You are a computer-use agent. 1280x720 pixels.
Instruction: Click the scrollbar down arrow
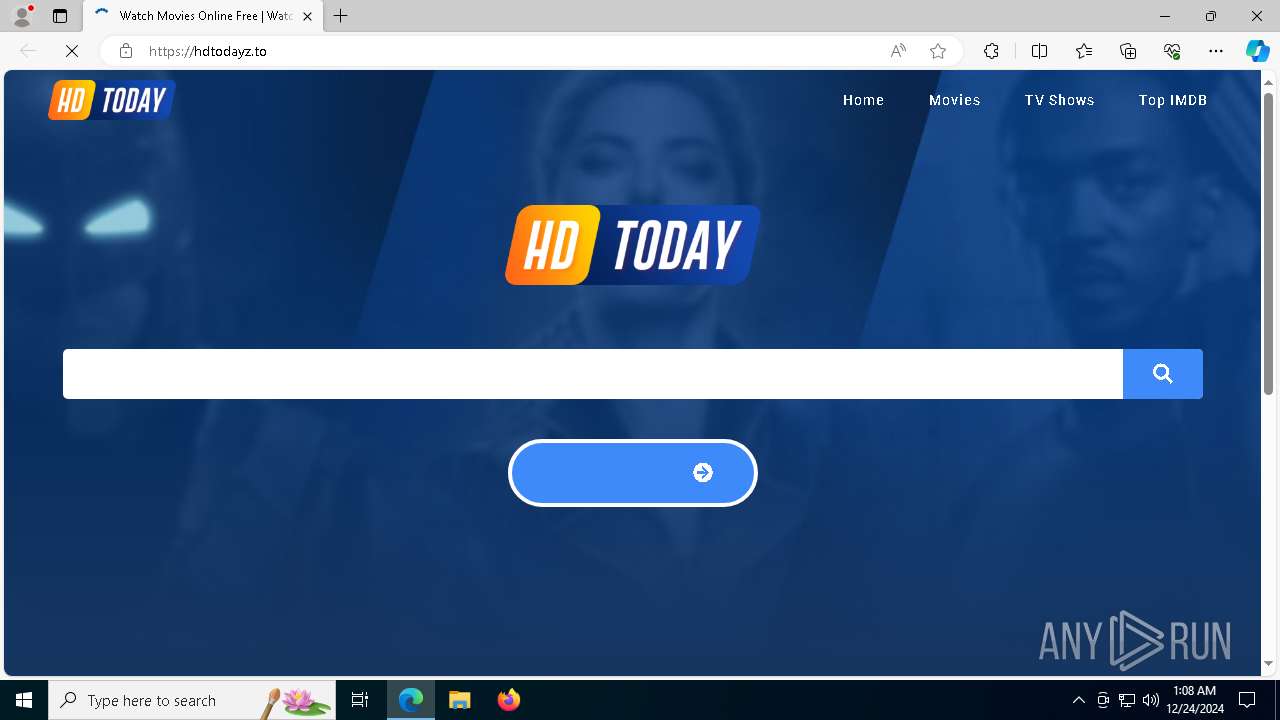(x=1268, y=663)
